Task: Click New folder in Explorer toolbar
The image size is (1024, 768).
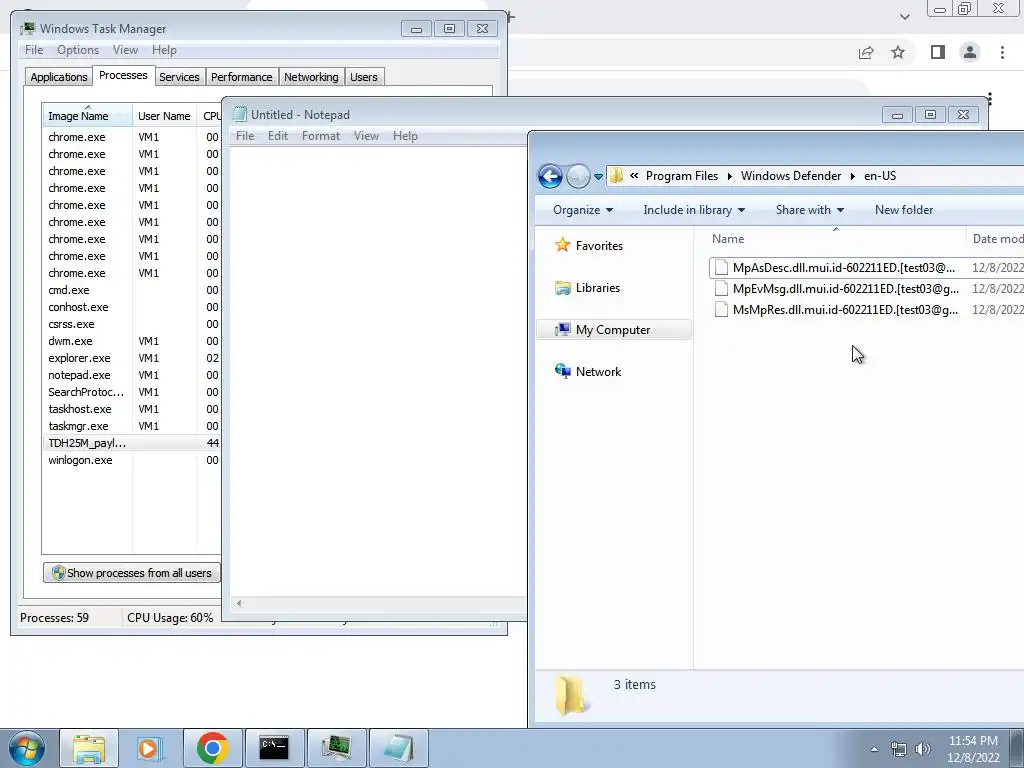Action: pyautogui.click(x=904, y=210)
